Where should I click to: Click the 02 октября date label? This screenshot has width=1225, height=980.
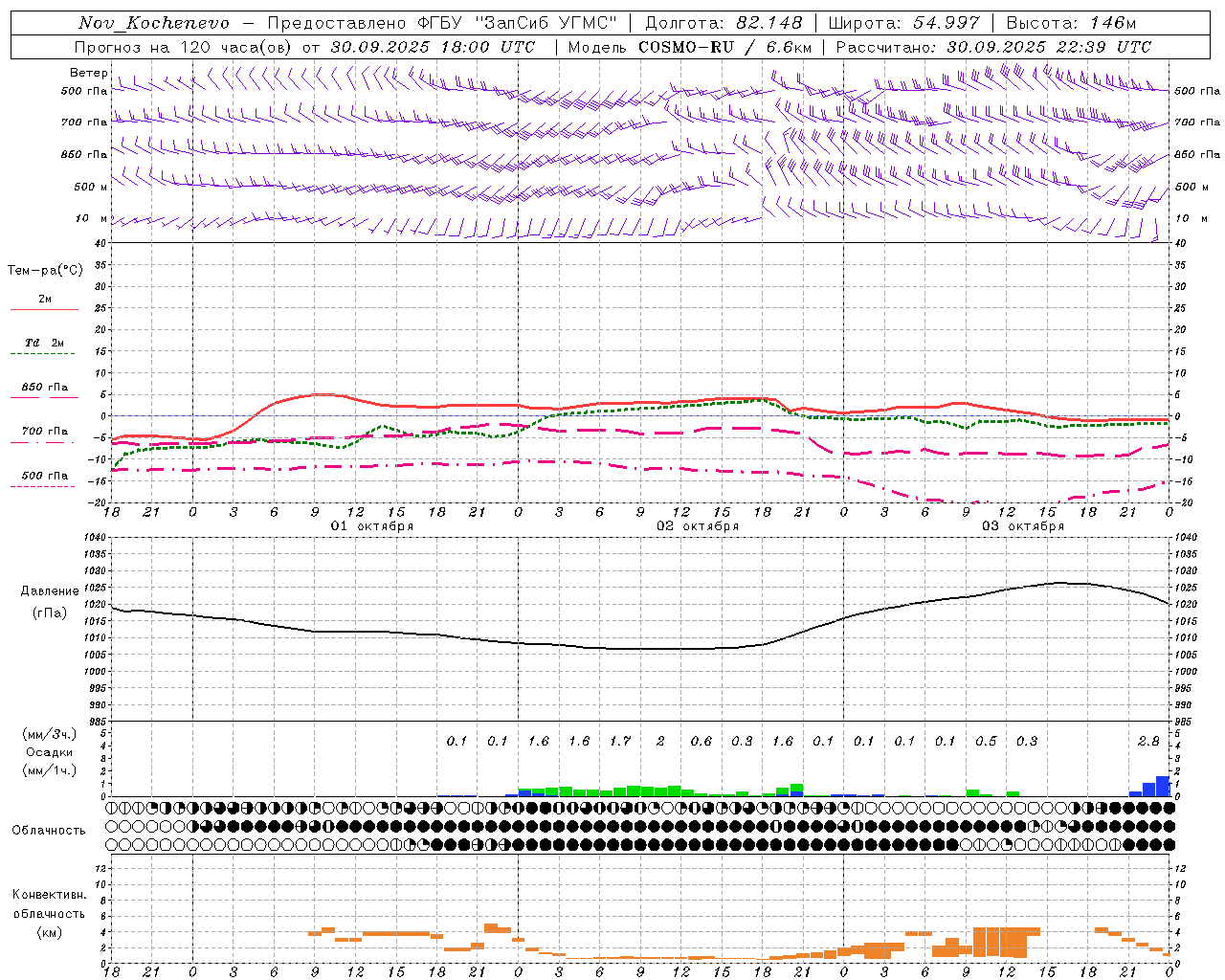698,526
